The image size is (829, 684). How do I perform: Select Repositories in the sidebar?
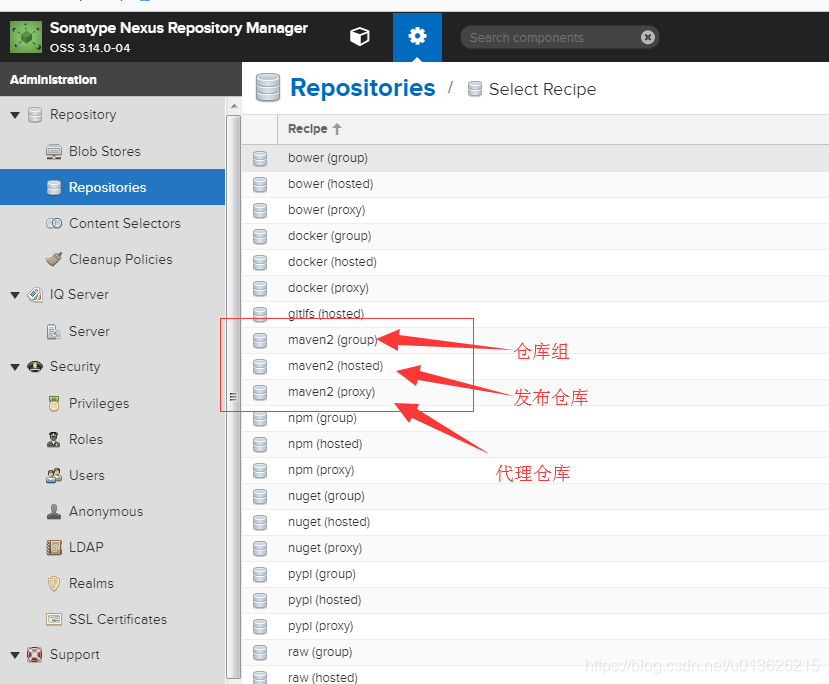[112, 187]
